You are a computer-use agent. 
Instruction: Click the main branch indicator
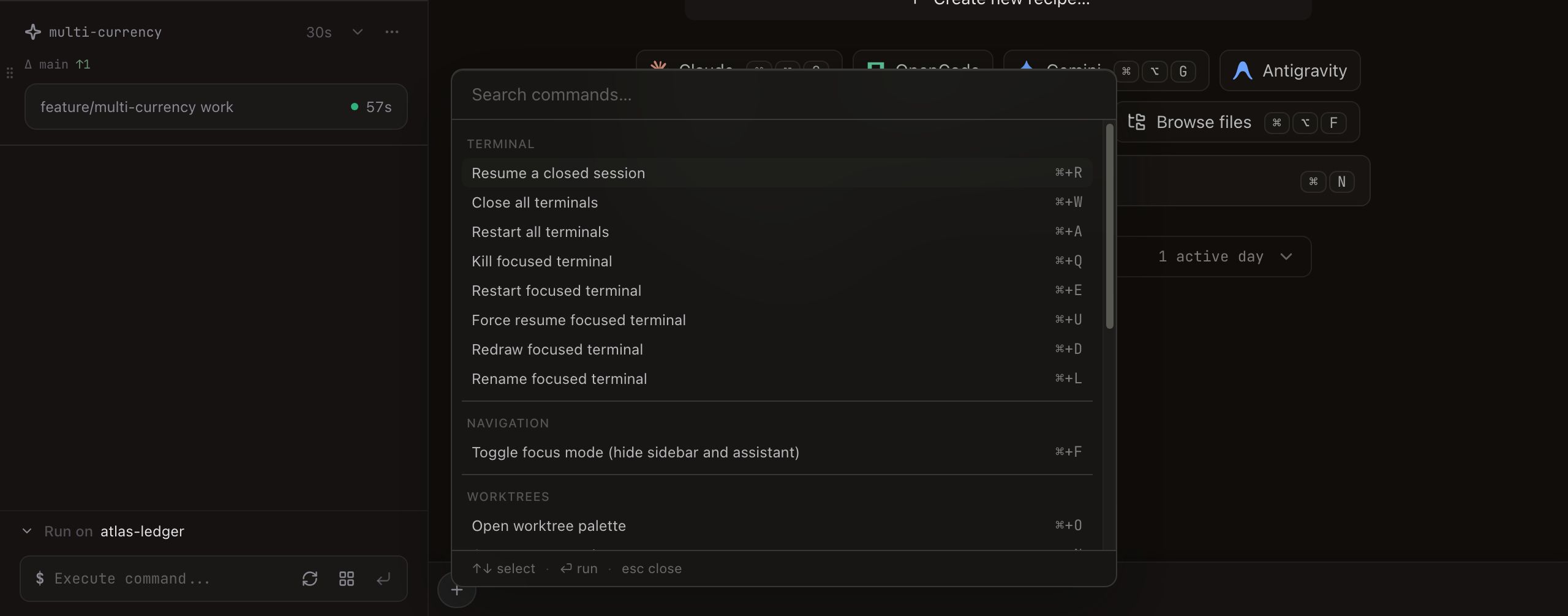pos(57,64)
